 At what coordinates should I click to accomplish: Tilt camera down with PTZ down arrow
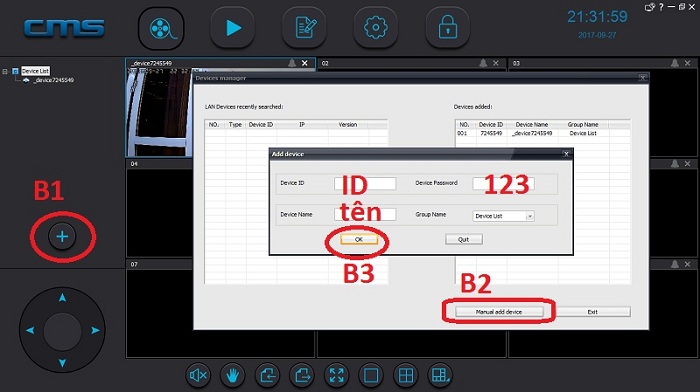coord(62,363)
